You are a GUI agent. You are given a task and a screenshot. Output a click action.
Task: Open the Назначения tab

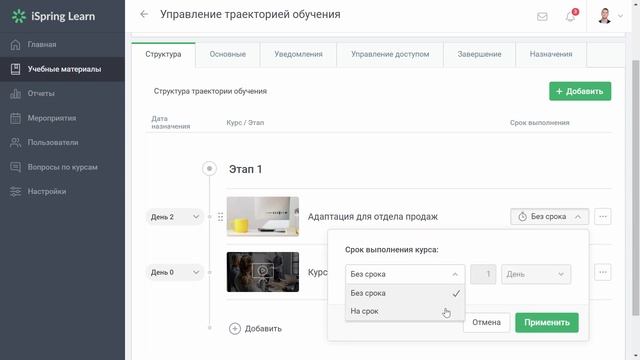click(x=551, y=54)
